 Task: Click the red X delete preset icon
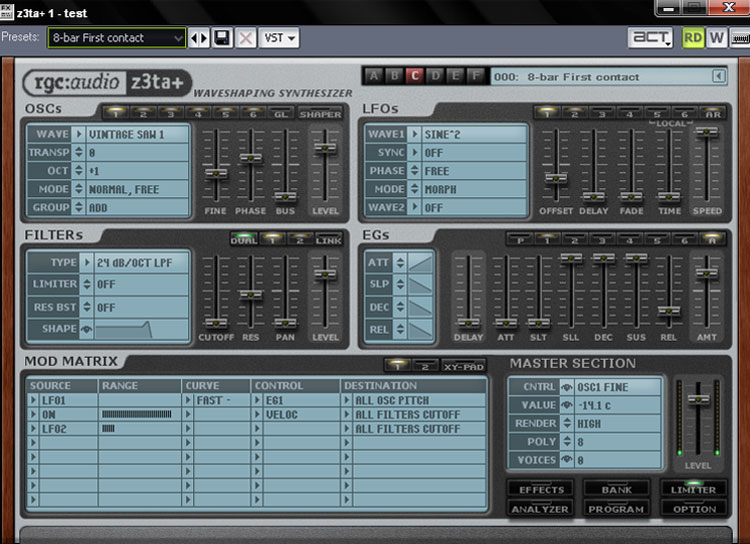(245, 38)
